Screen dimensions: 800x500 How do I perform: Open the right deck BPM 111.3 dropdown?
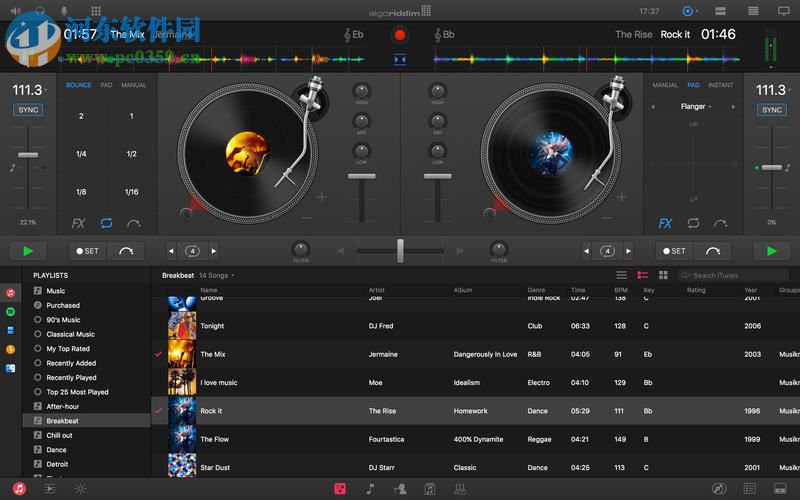click(x=773, y=90)
